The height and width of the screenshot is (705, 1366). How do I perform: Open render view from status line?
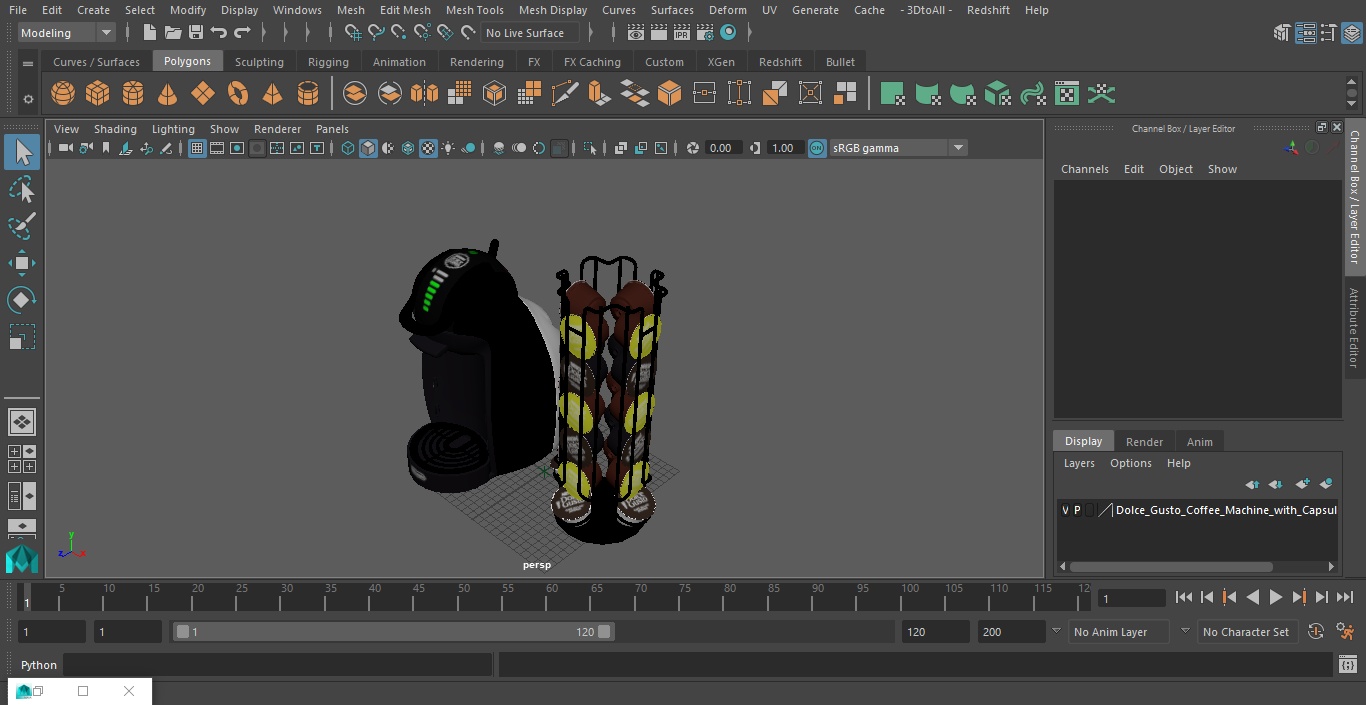[x=636, y=33]
